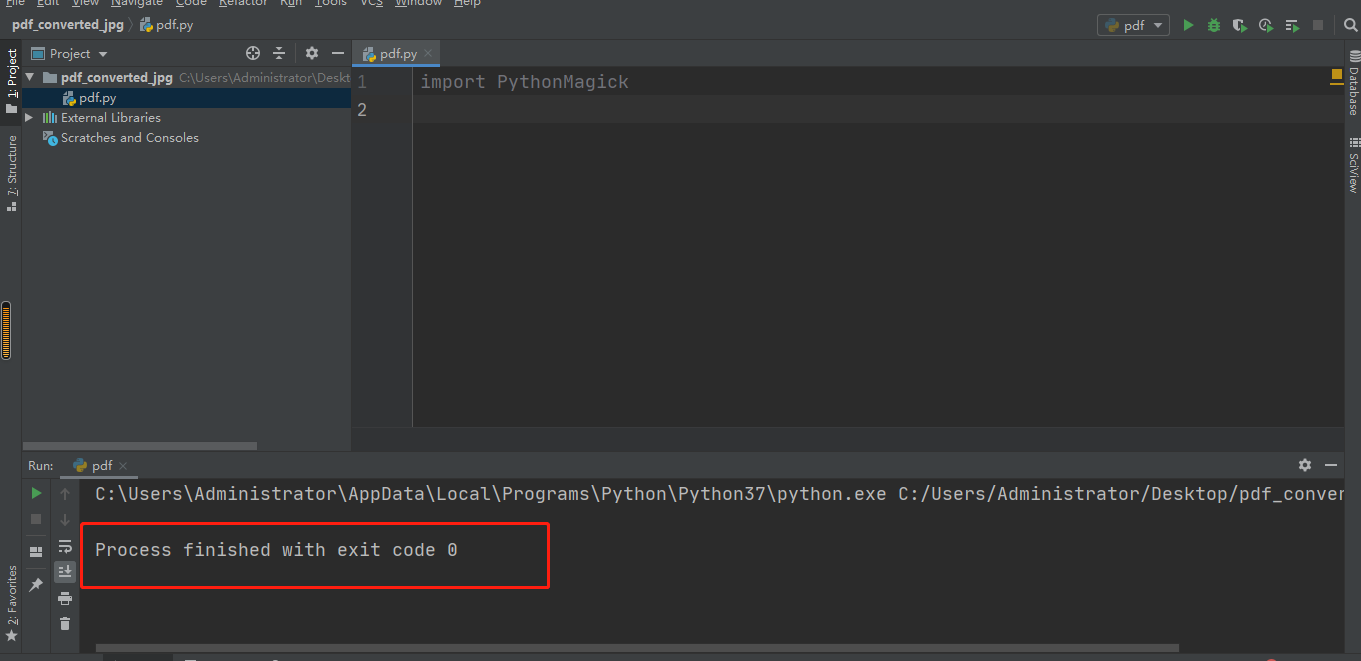Click the locate/scroll-from-source target icon

pyautogui.click(x=253, y=54)
